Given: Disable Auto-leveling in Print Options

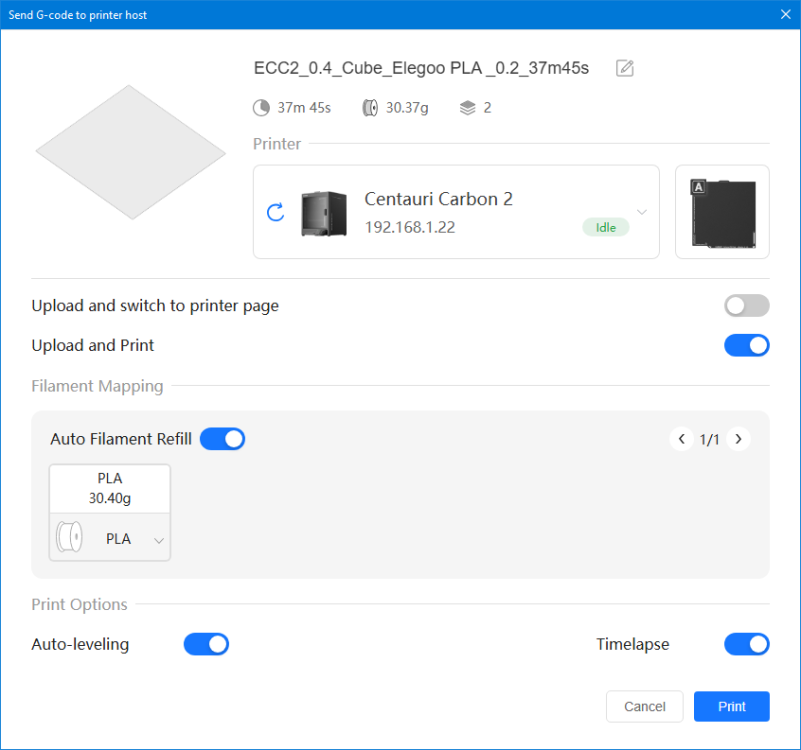Looking at the screenshot, I should (206, 644).
